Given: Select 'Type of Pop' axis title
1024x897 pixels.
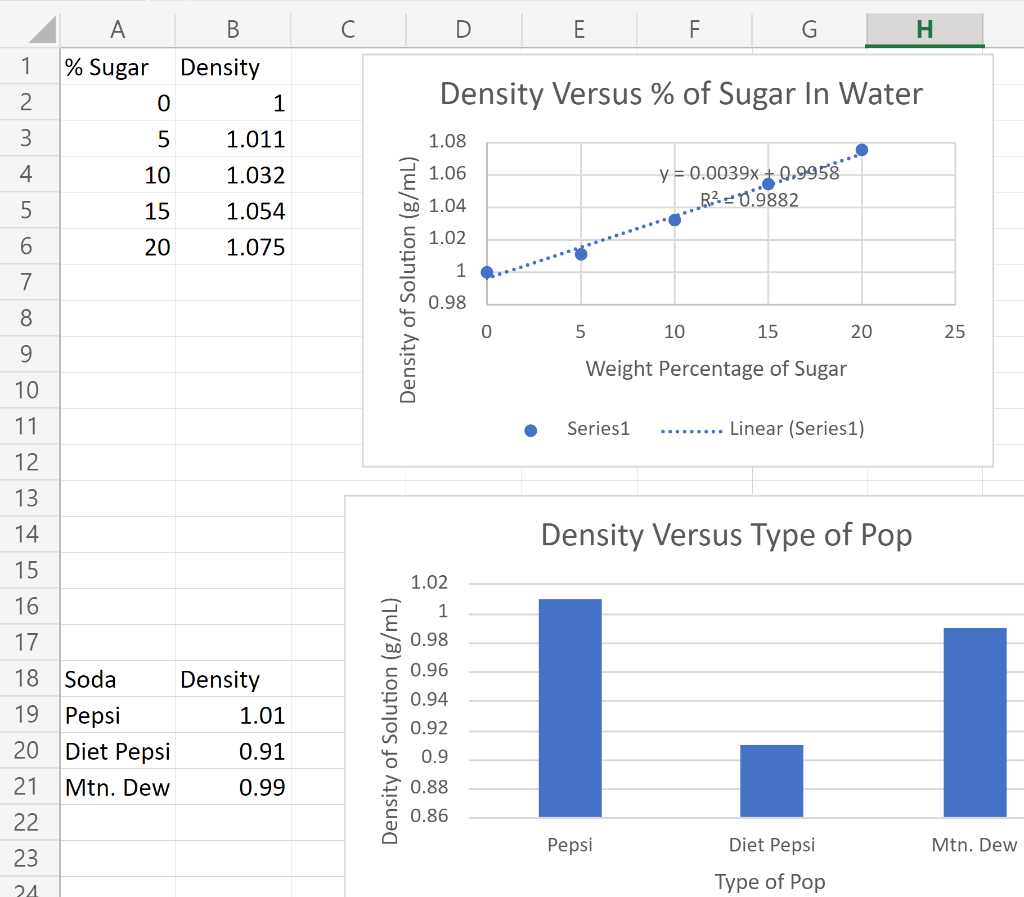Looking at the screenshot, I should click(x=770, y=882).
